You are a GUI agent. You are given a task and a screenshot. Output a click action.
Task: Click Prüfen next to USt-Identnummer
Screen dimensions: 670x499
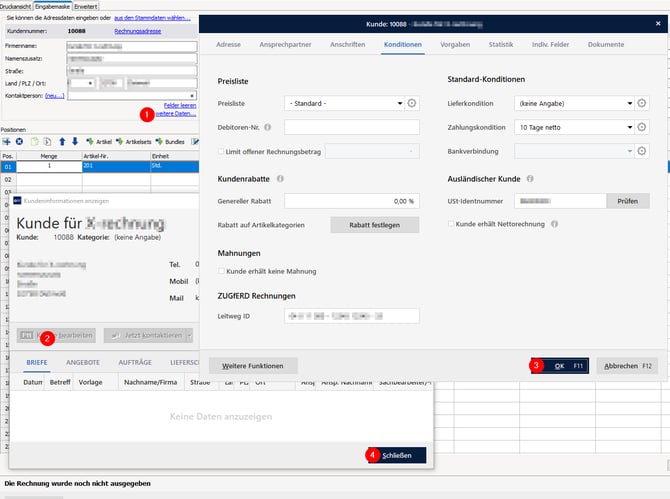click(x=628, y=201)
